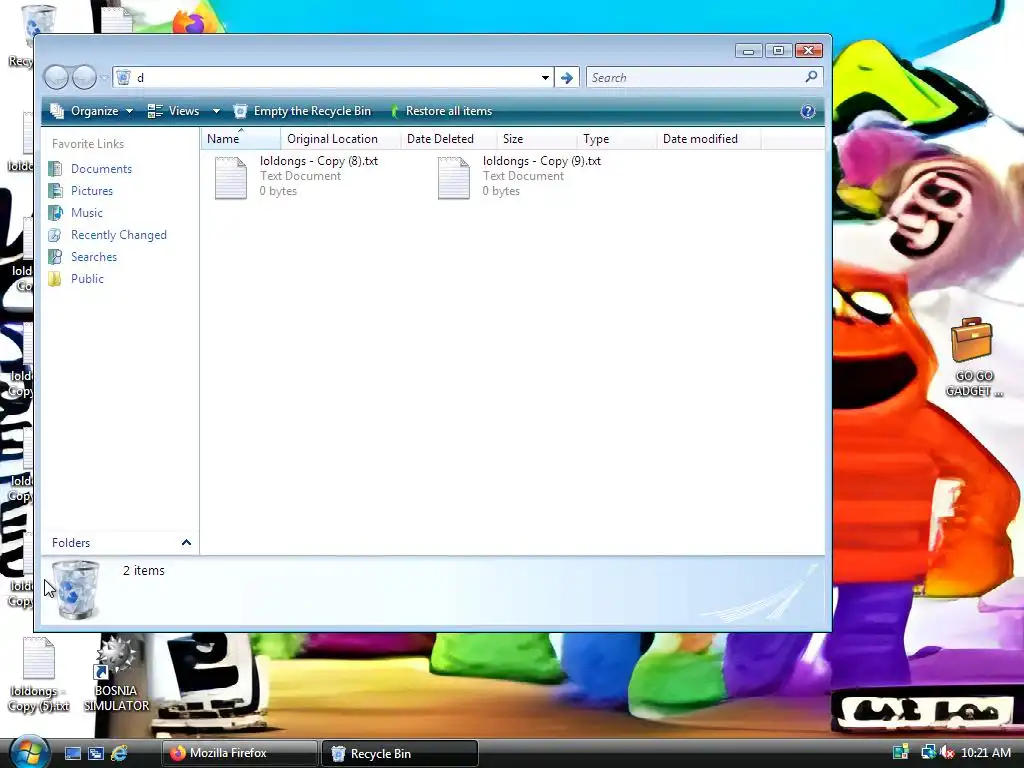This screenshot has height=768, width=1024.
Task: Open the recent pages dropdown beside Forward
Action: click(x=104, y=78)
